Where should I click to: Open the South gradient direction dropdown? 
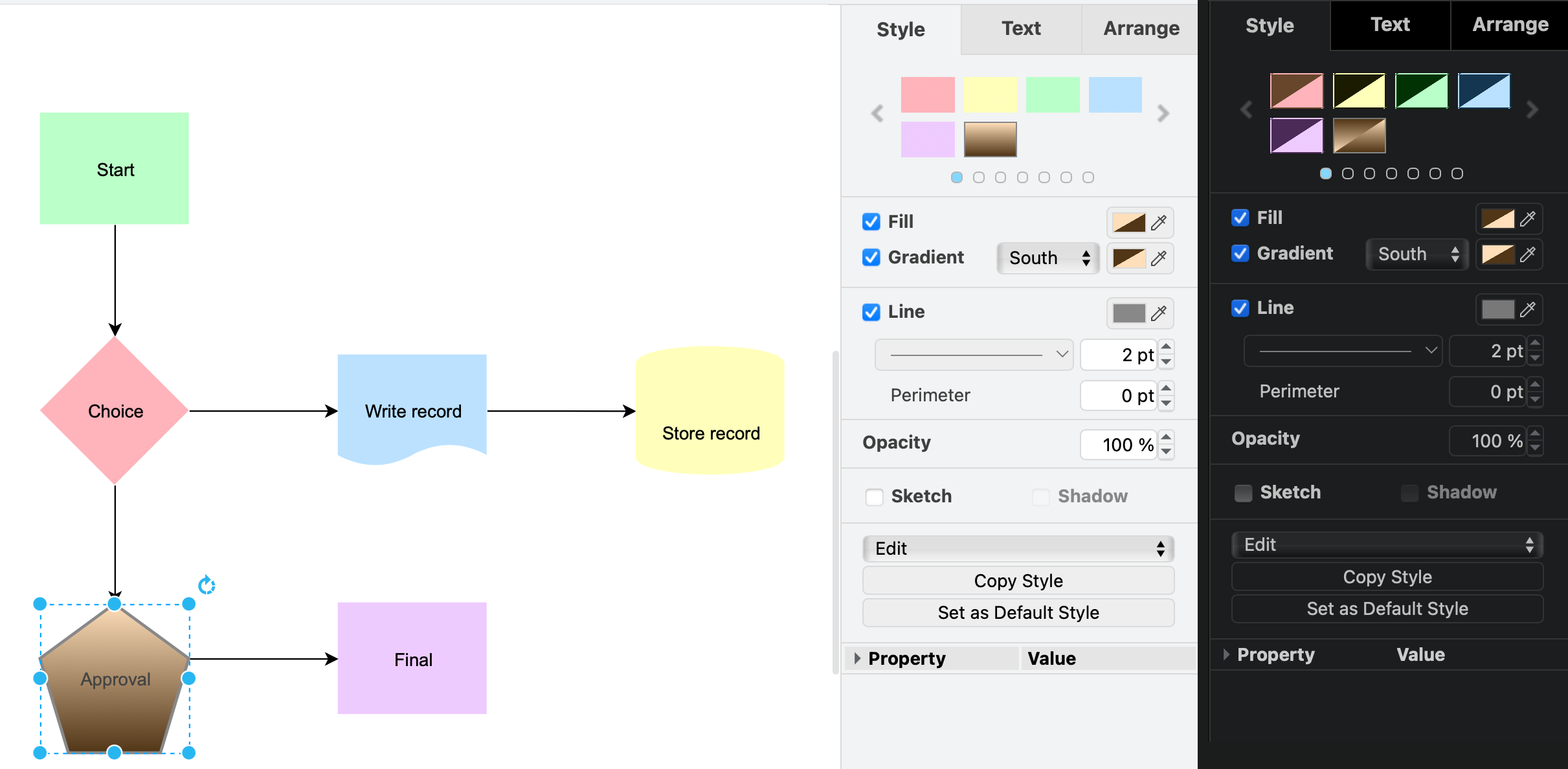[x=1047, y=258]
